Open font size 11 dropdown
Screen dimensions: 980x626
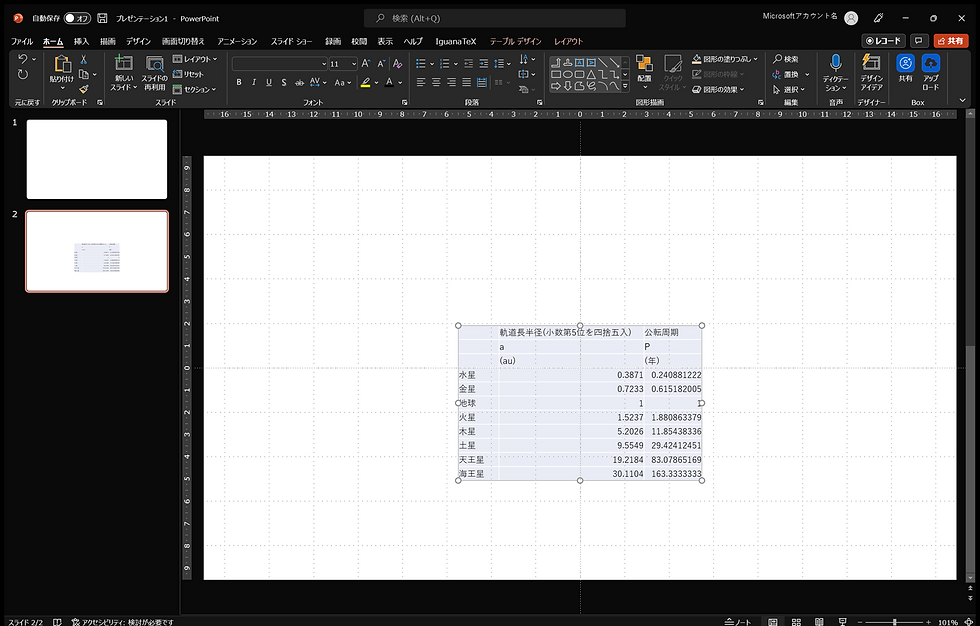(x=354, y=64)
